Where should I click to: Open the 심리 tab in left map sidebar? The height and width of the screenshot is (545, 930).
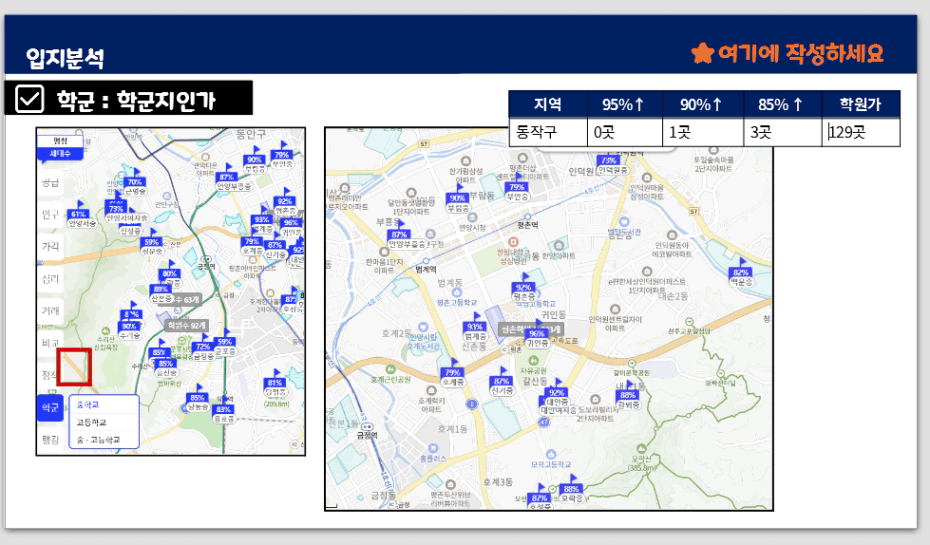pyautogui.click(x=50, y=279)
